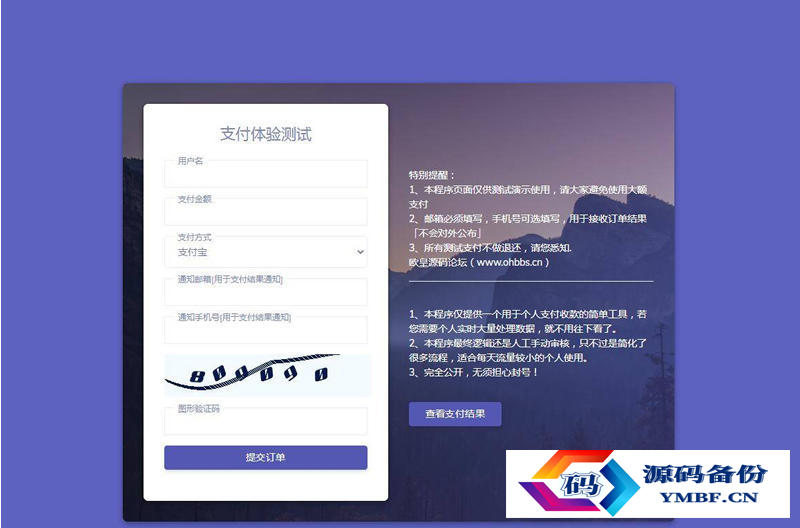Open the YMBF.CN watermark link

(709, 497)
